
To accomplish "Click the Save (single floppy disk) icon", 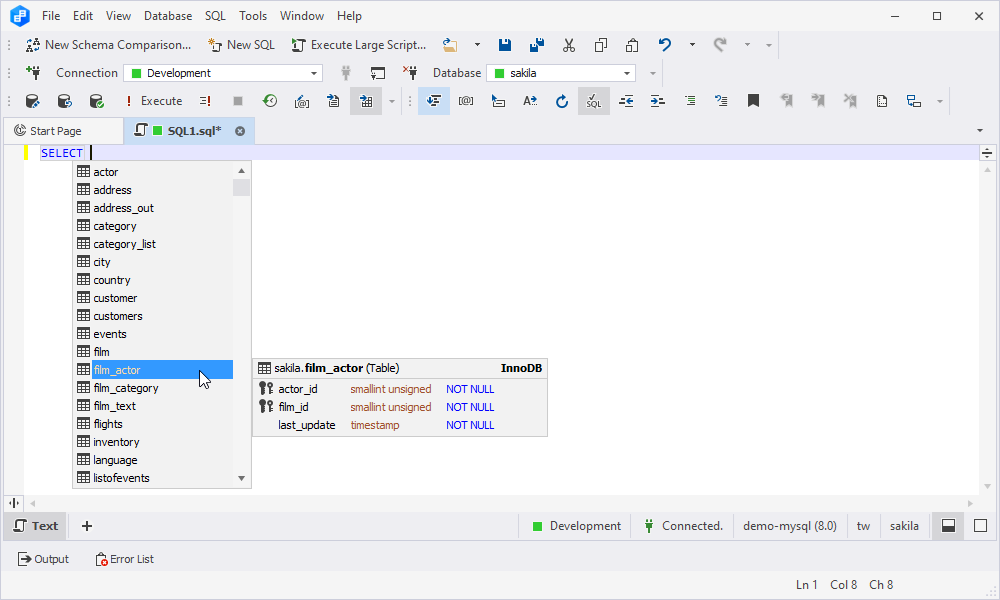I will [x=505, y=45].
